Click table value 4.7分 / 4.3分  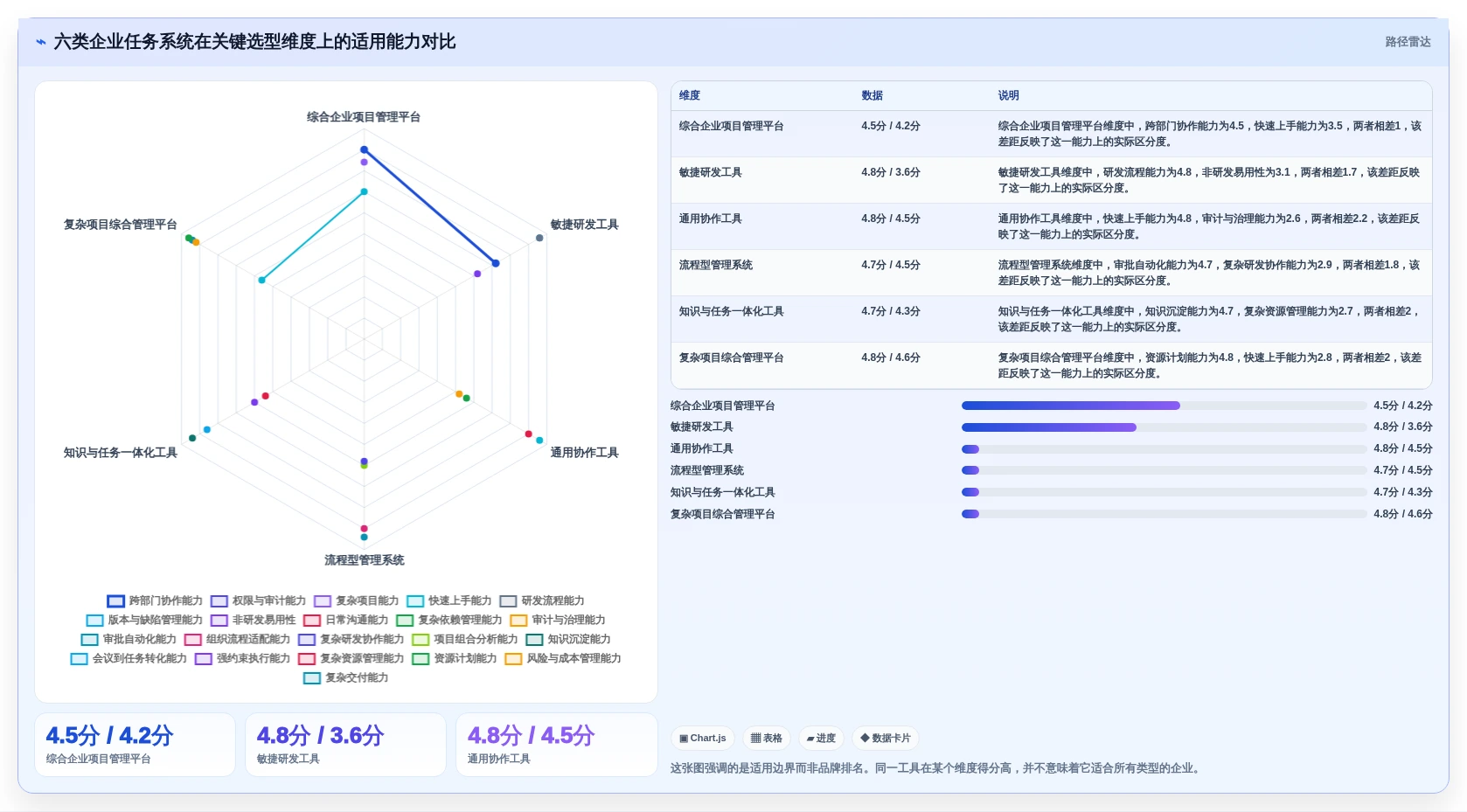[890, 311]
